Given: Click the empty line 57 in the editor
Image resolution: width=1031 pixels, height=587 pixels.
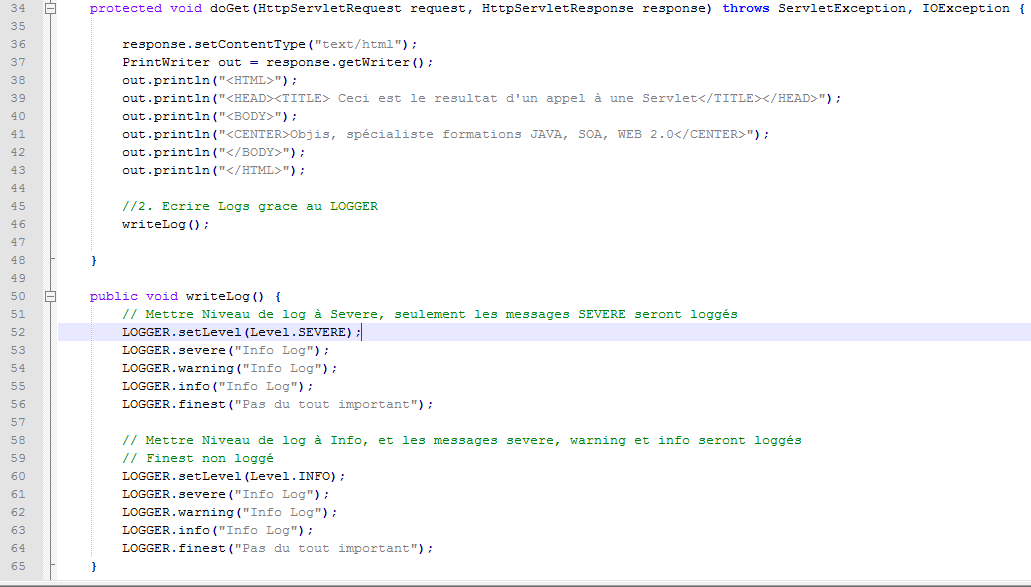Looking at the screenshot, I should tap(400, 422).
